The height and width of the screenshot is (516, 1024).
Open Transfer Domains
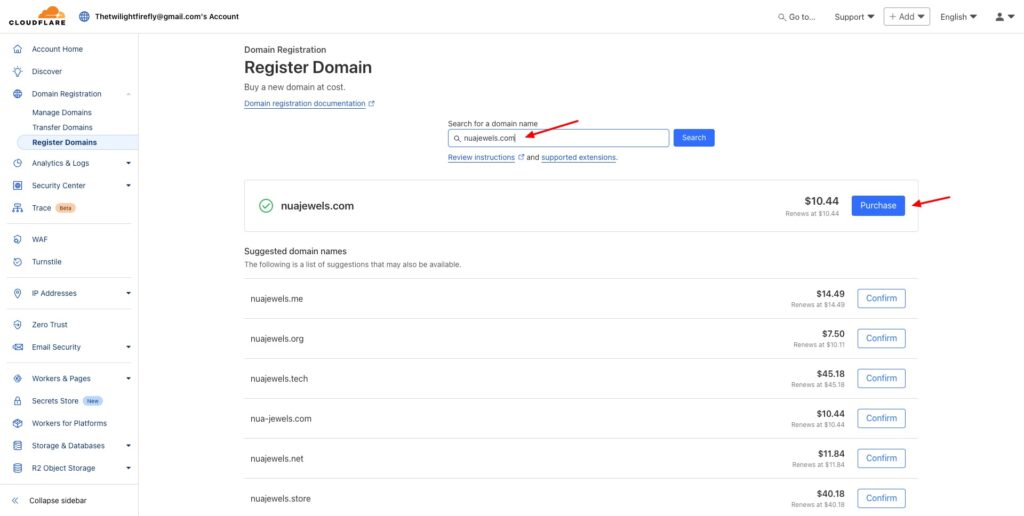point(62,127)
